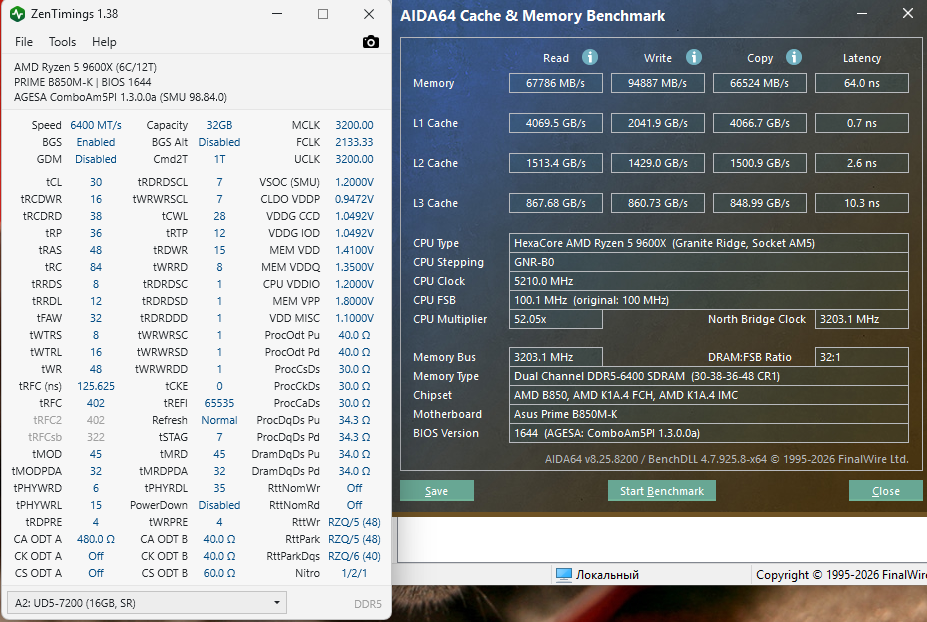The image size is (927, 622).
Task: Click the Memory Copy field 66524 MB/s
Action: [760, 83]
